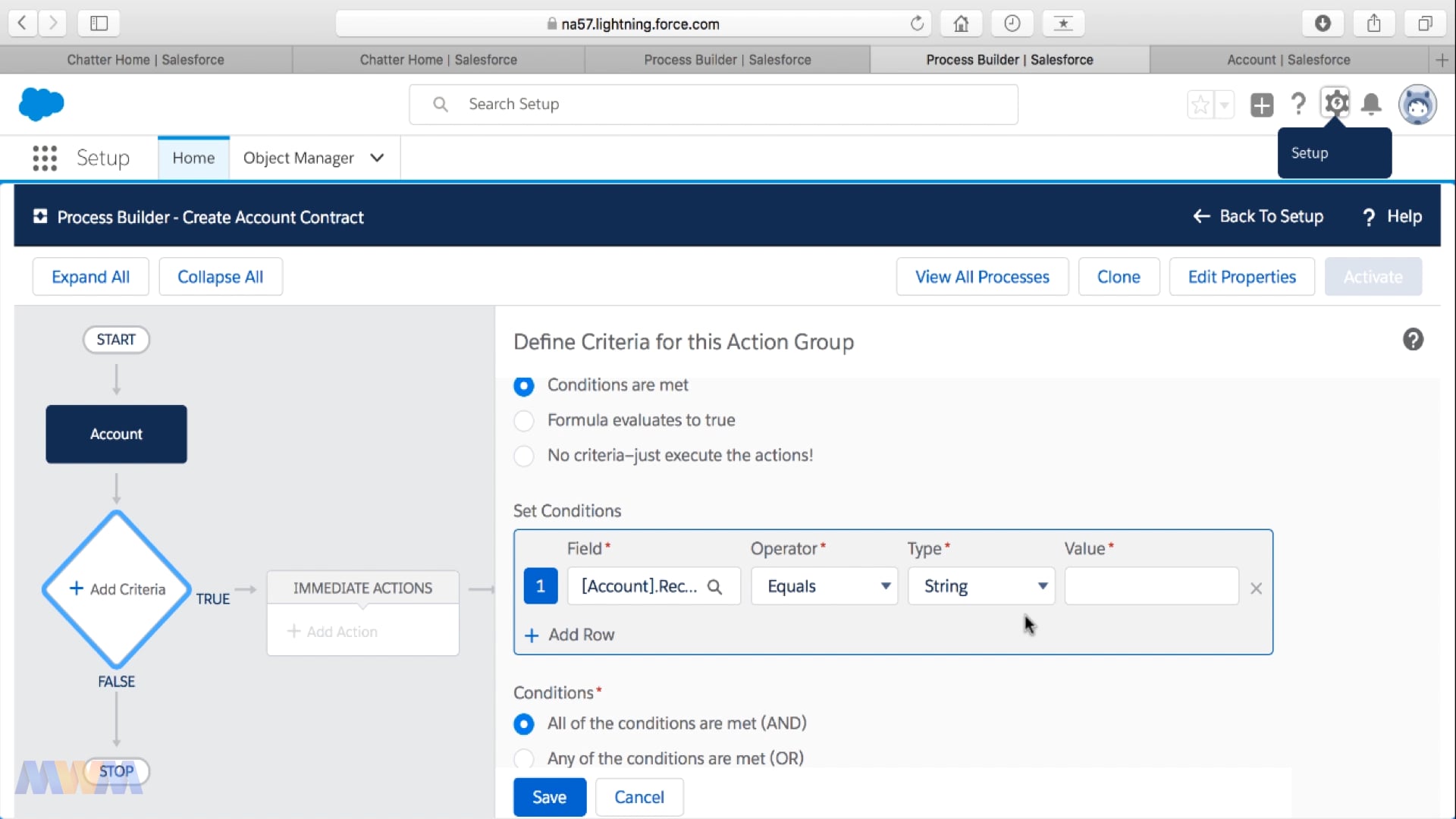The image size is (1456, 819).
Task: Click the condition Value input field
Action: click(1151, 586)
